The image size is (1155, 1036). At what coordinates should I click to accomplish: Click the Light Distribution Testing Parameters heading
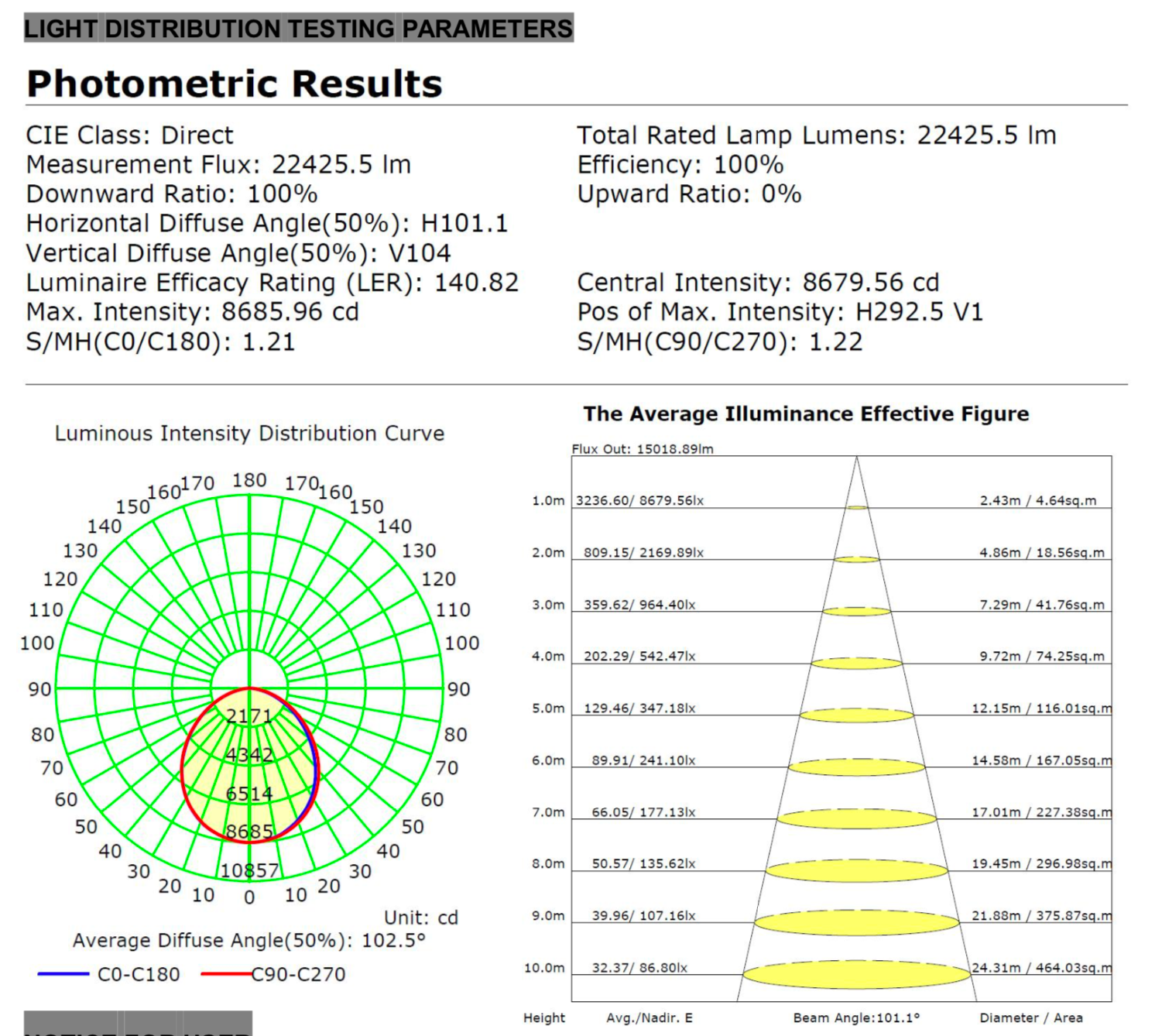click(298, 29)
